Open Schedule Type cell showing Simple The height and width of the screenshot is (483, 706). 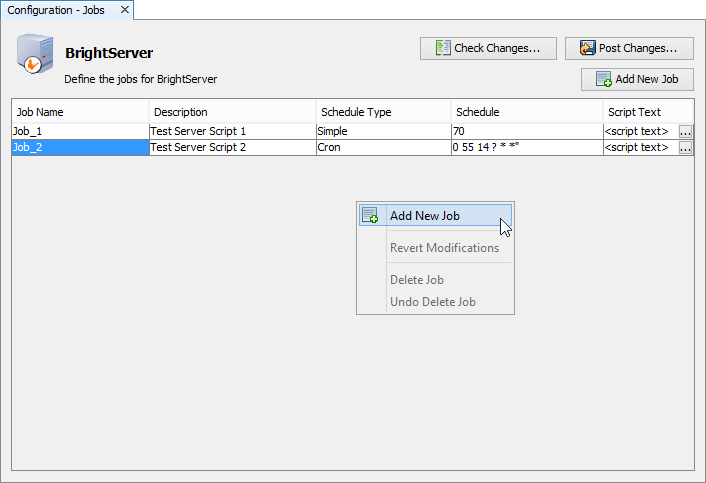point(382,132)
